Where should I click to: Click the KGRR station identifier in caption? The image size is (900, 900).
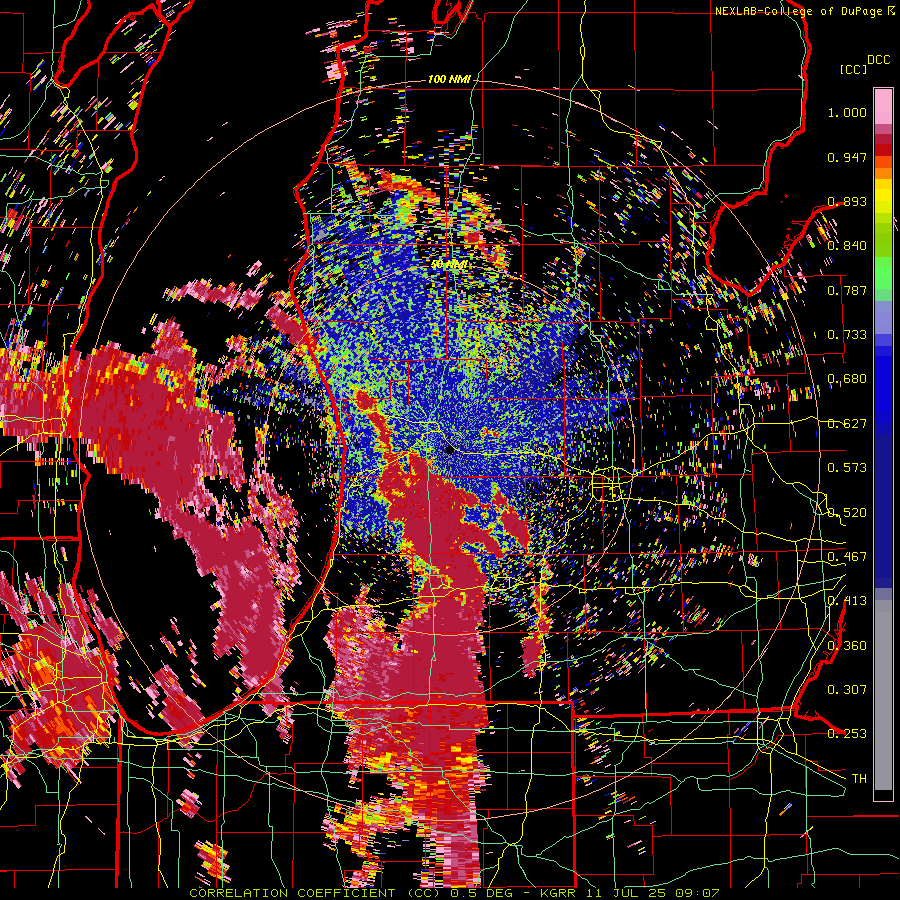pos(560,893)
